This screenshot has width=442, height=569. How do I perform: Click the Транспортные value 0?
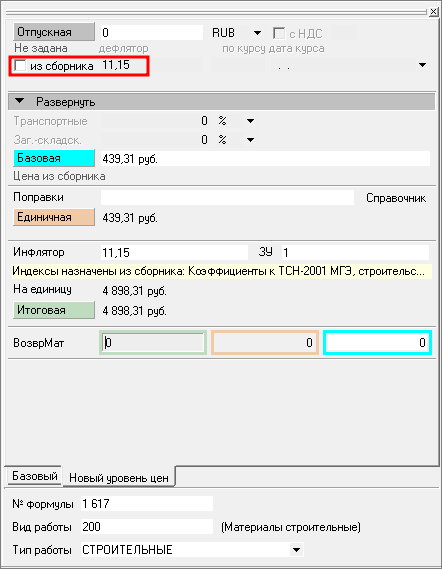point(204,121)
